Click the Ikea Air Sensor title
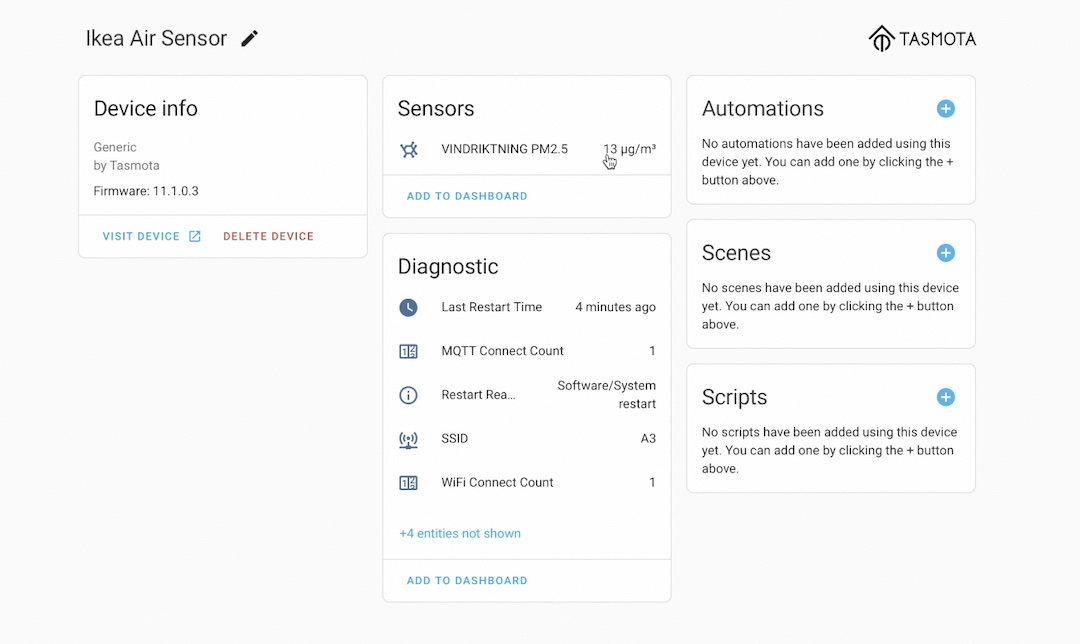The width and height of the screenshot is (1080, 644). coord(156,39)
